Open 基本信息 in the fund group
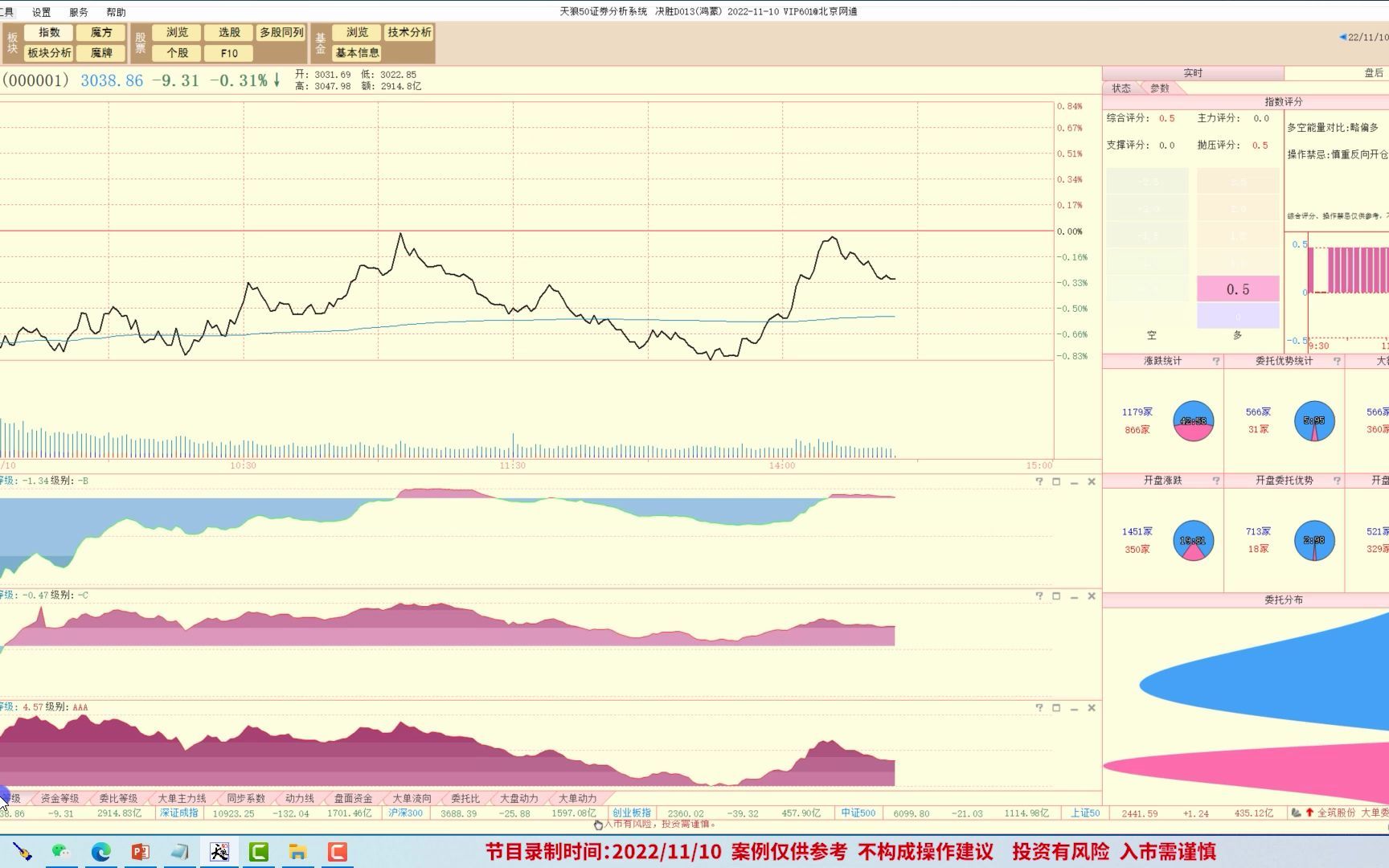The width and height of the screenshot is (1389, 868). (357, 53)
